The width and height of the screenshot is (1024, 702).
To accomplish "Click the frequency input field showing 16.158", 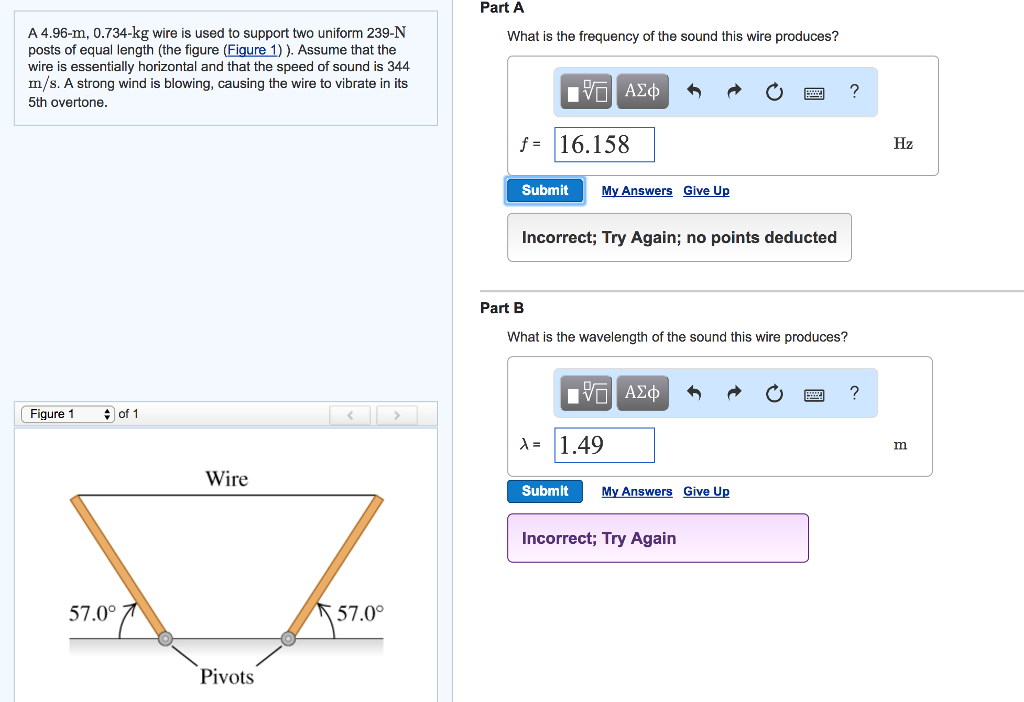I will 604,144.
